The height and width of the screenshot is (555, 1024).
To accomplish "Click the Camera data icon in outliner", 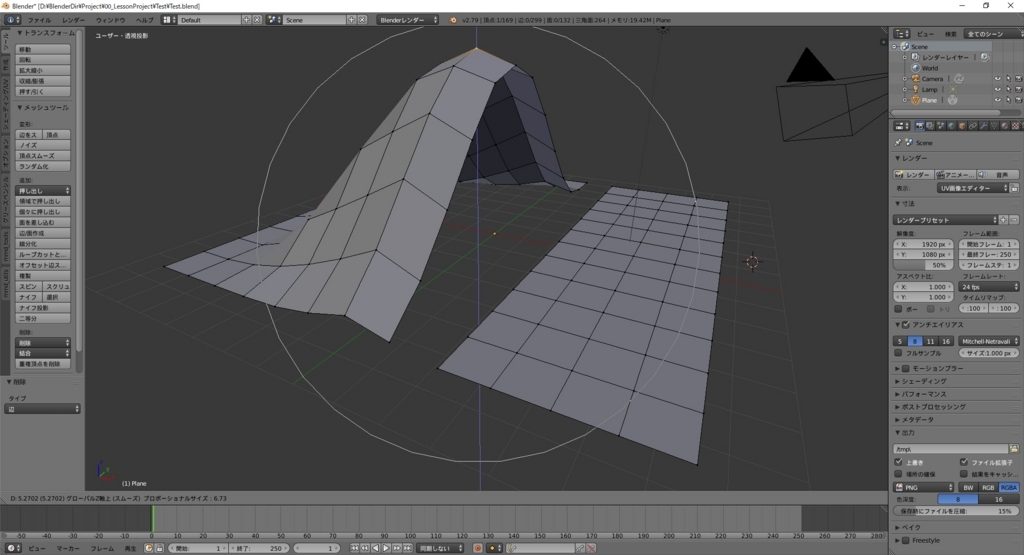I will (x=959, y=78).
